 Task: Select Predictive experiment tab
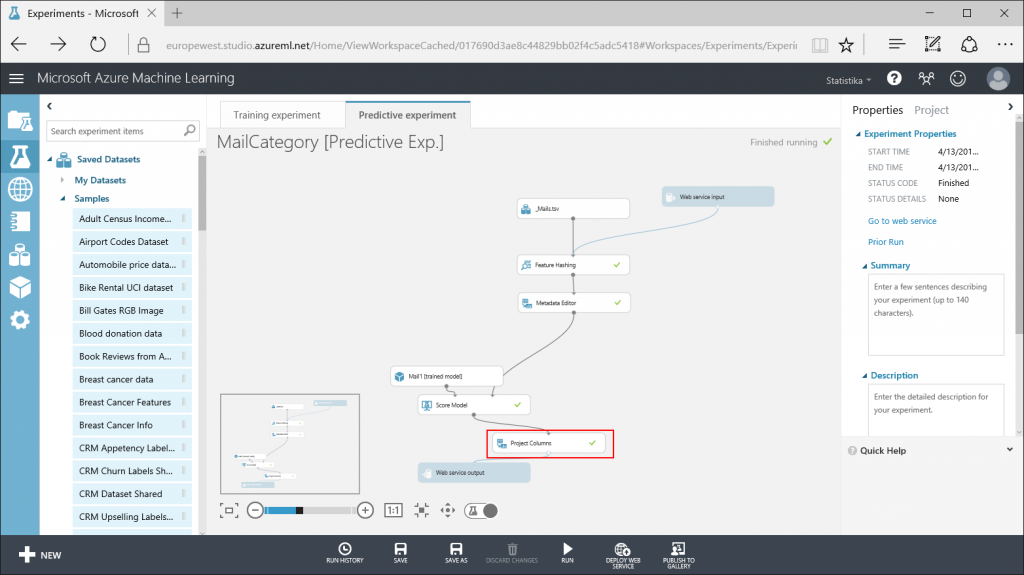[x=408, y=115]
